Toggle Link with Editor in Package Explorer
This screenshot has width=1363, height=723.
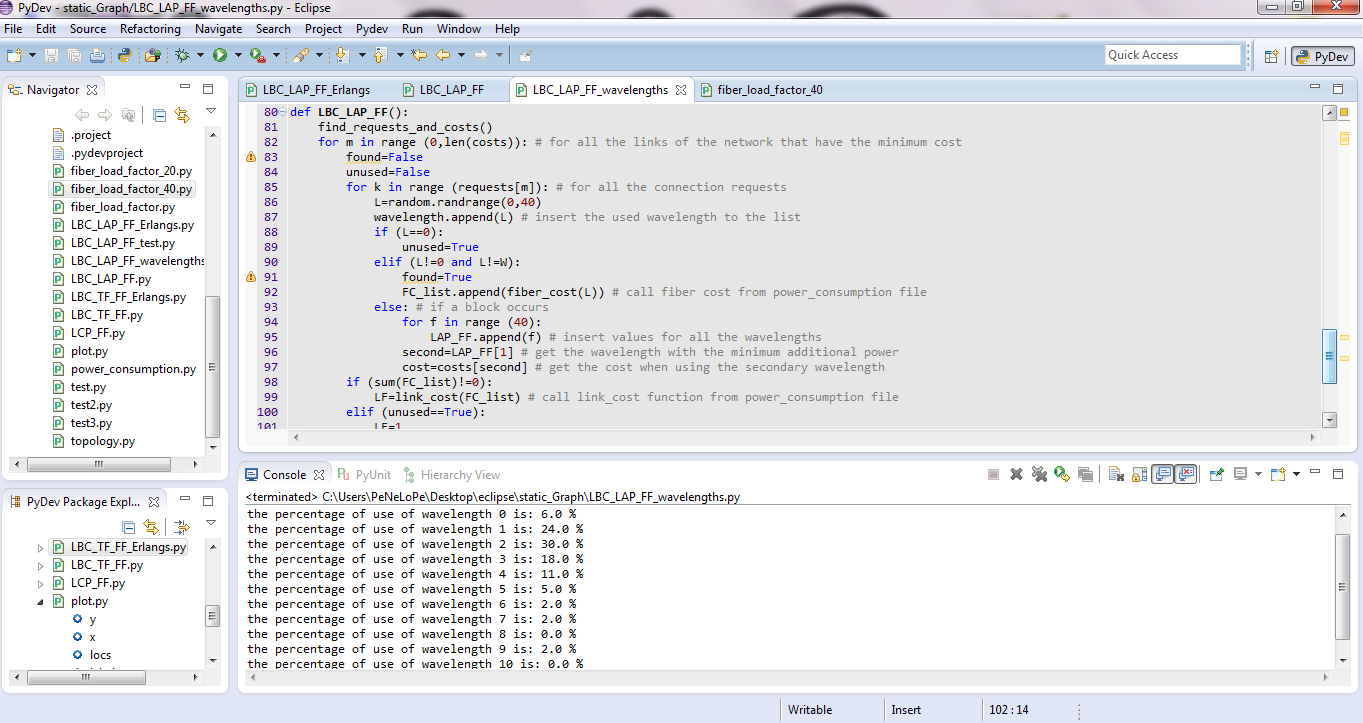tap(150, 526)
